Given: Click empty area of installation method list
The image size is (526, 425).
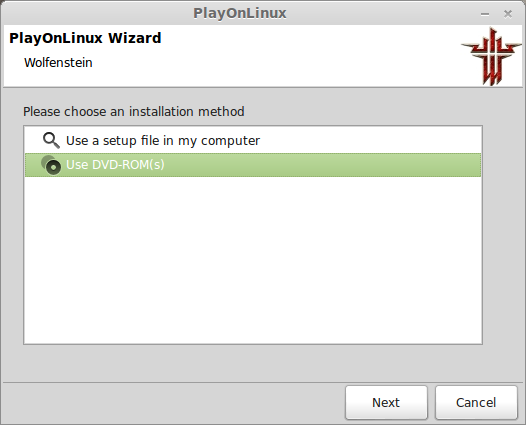Looking at the screenshot, I should click(253, 260).
